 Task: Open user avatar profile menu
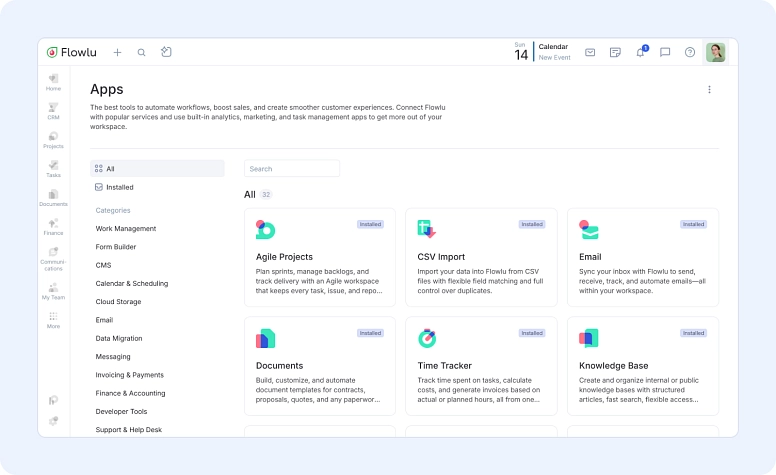716,52
